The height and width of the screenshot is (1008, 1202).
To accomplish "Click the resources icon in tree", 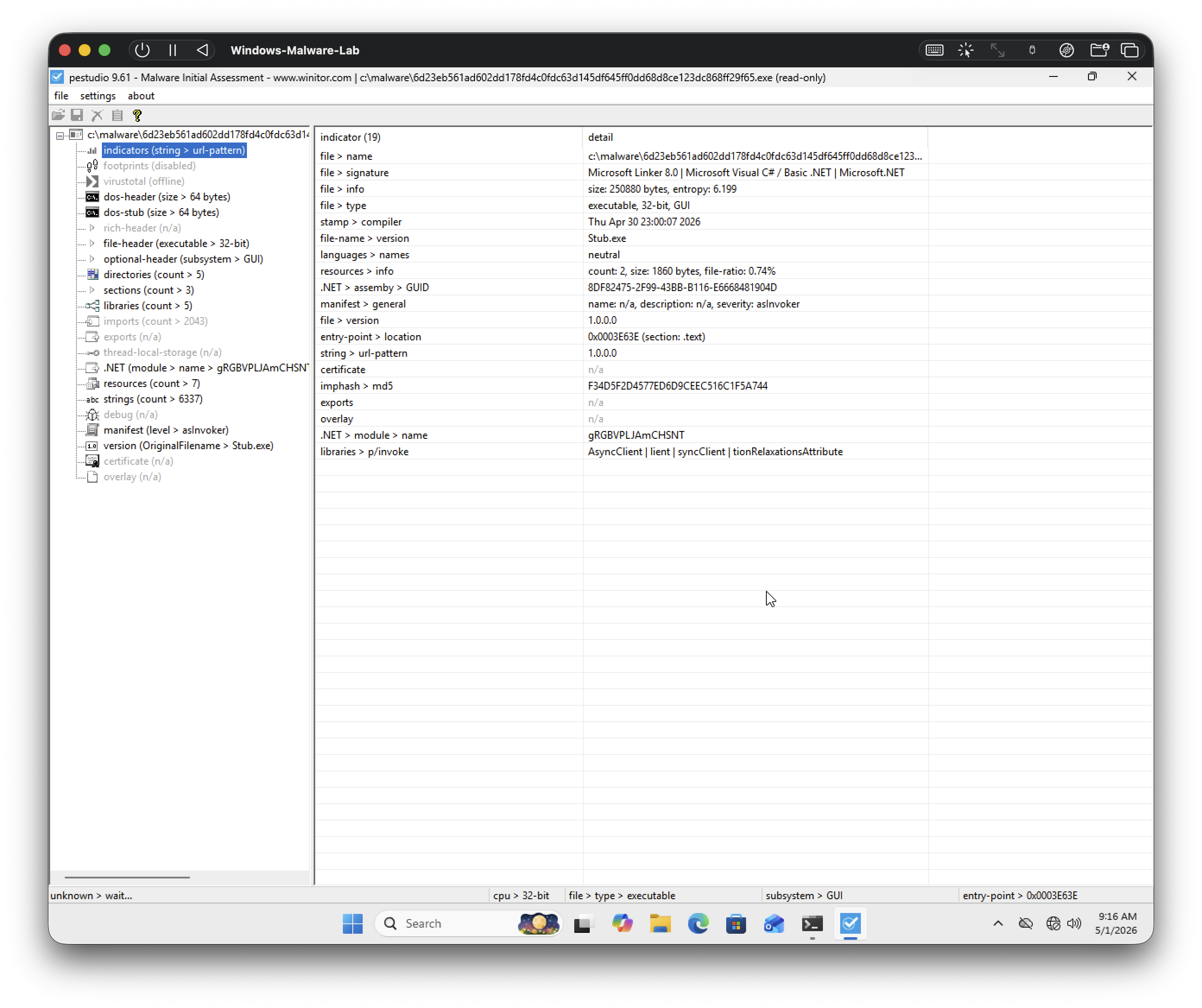I will 92,384.
